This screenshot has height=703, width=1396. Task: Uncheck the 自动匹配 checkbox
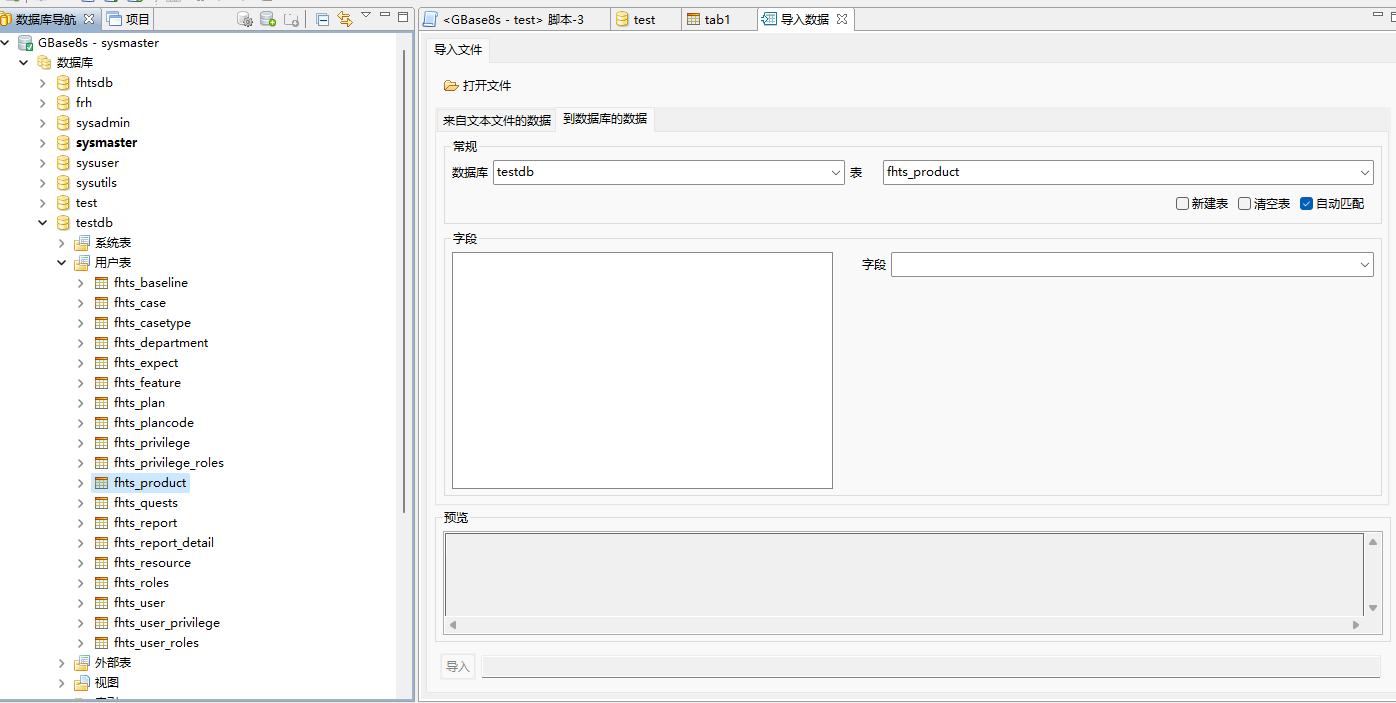(x=1306, y=204)
